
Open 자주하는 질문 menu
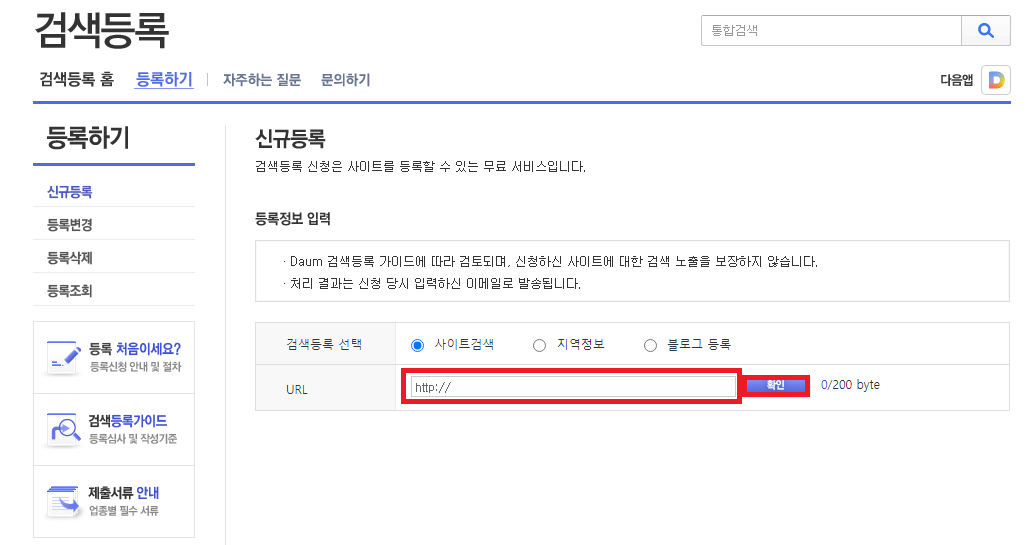pos(261,80)
